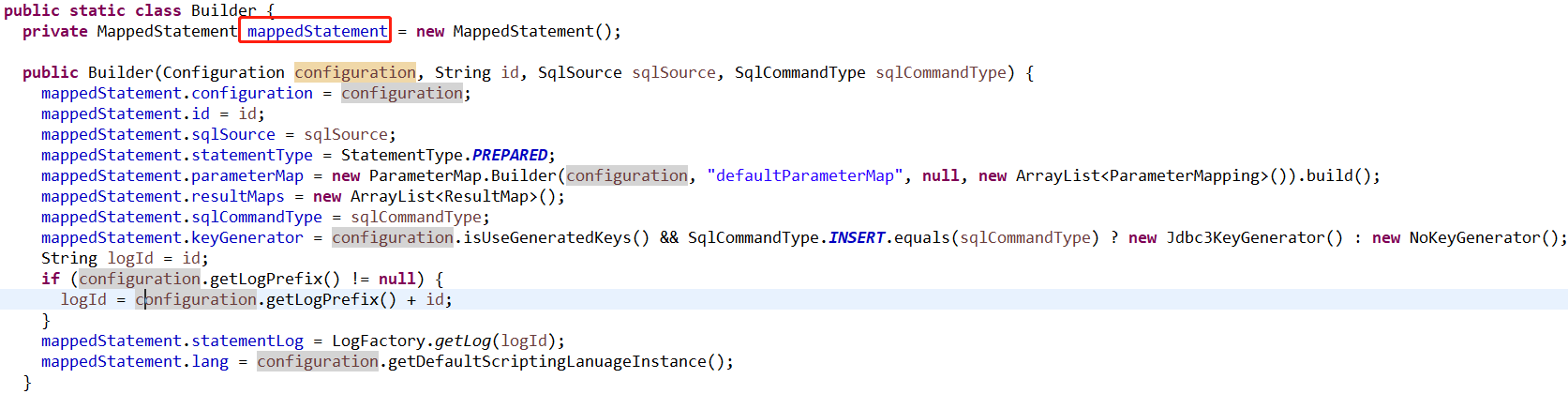Click the getLog(logId) method call
Screen dimensions: 1568x394
pos(496,341)
